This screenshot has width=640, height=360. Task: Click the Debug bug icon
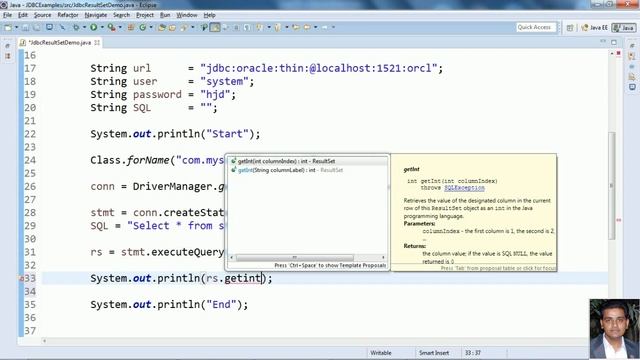[x=76, y=27]
